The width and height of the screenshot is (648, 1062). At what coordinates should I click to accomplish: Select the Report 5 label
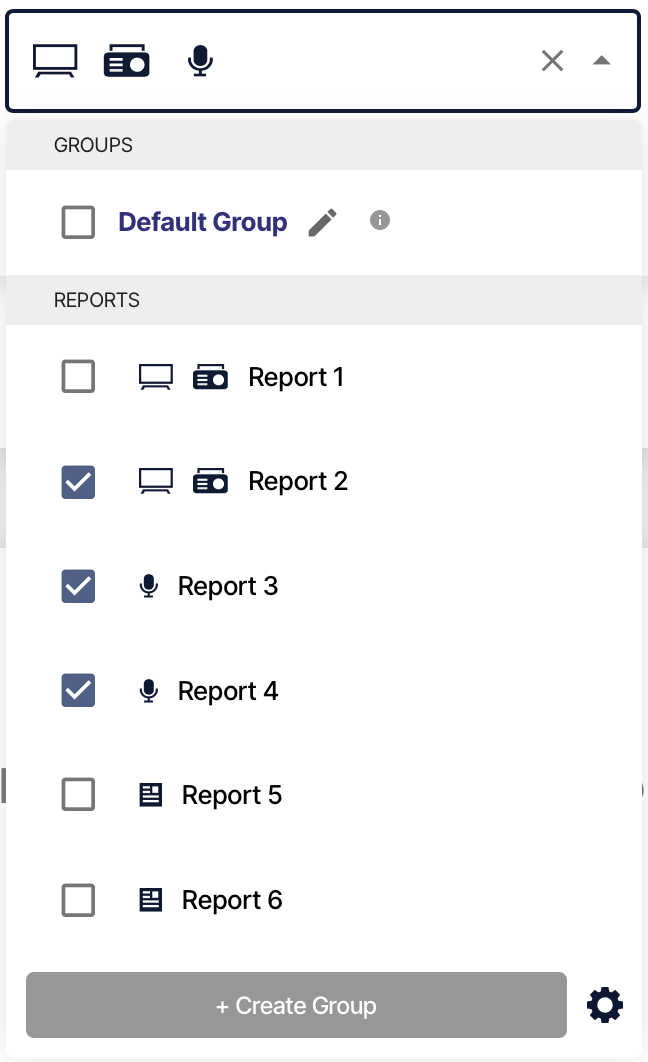232,795
